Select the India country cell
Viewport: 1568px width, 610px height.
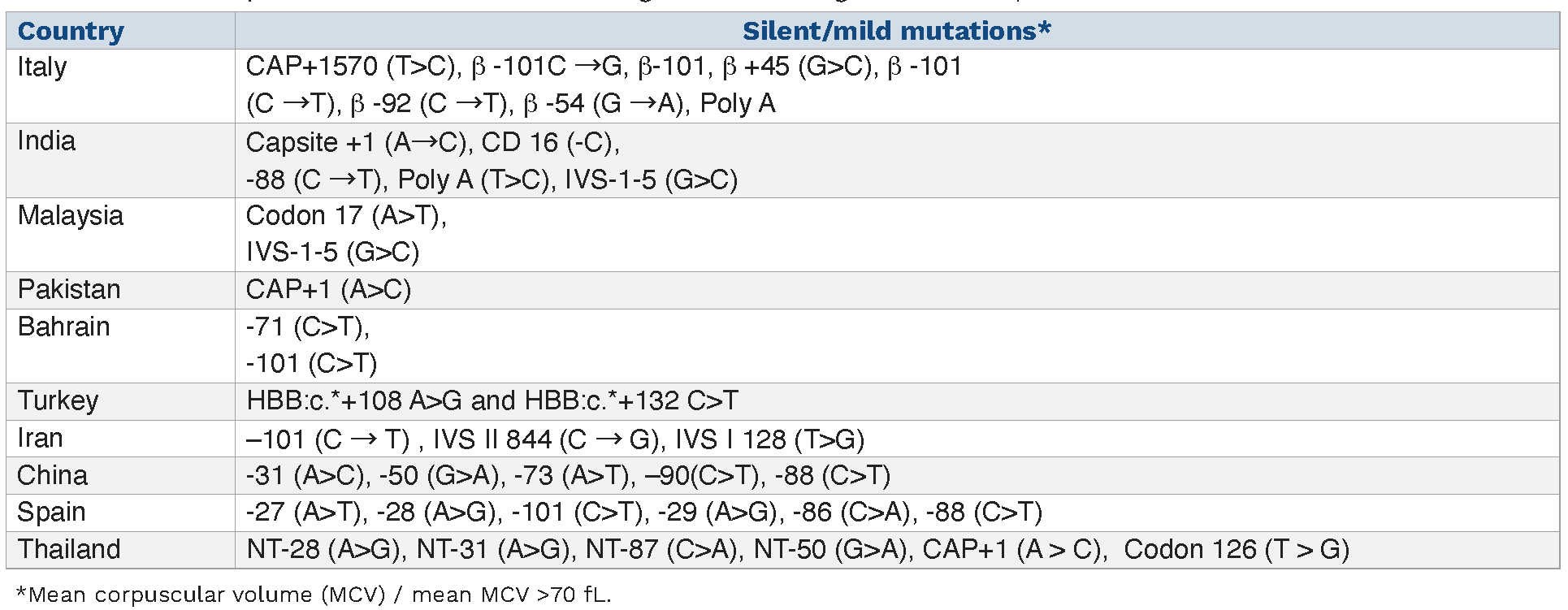[x=46, y=141]
